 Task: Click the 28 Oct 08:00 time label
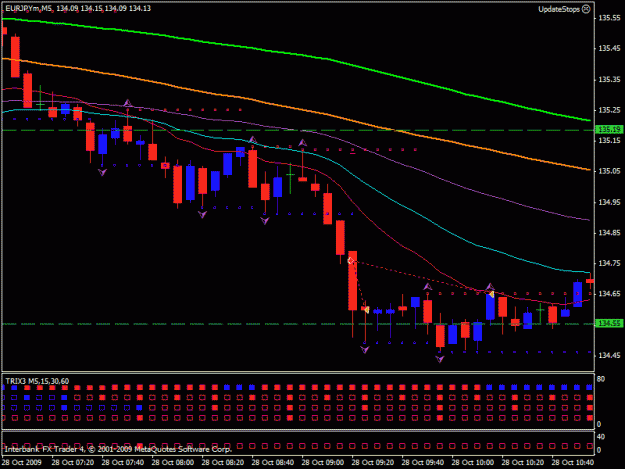(x=173, y=462)
